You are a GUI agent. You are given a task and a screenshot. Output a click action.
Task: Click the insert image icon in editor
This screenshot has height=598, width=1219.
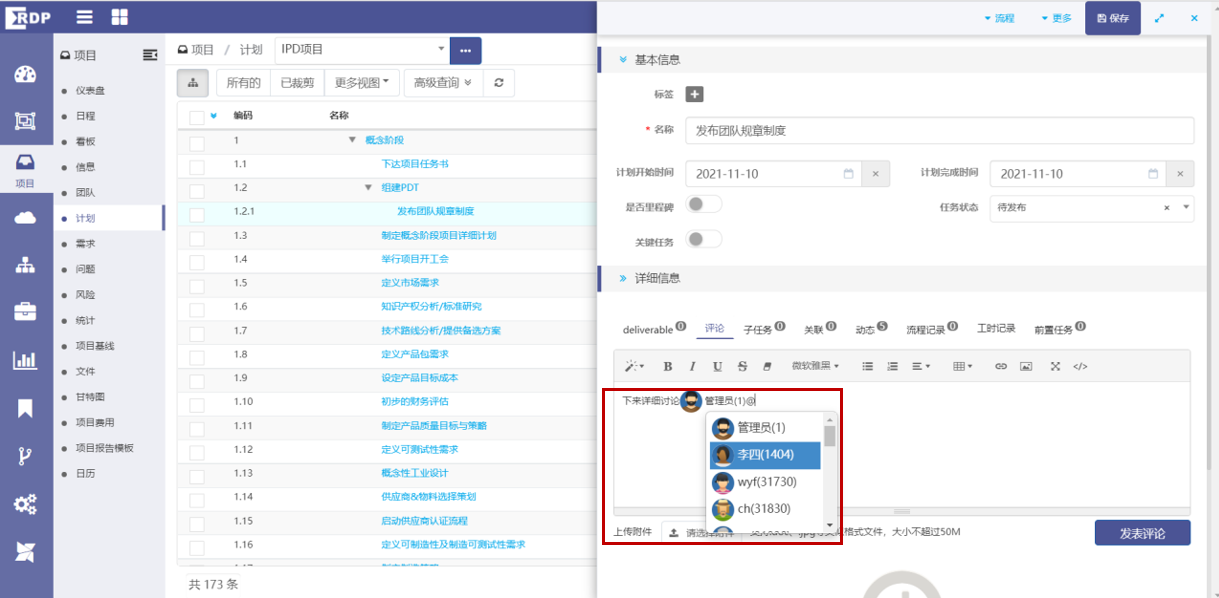[x=1026, y=367]
